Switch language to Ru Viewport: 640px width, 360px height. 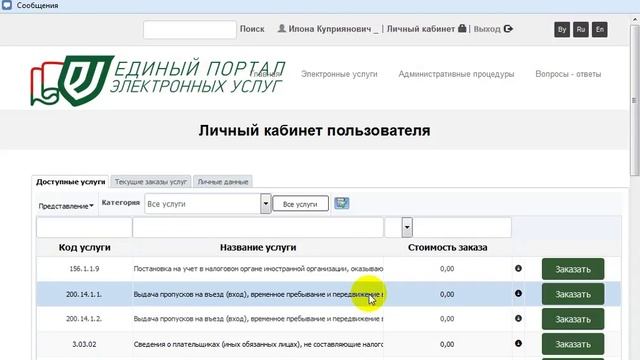(581, 29)
